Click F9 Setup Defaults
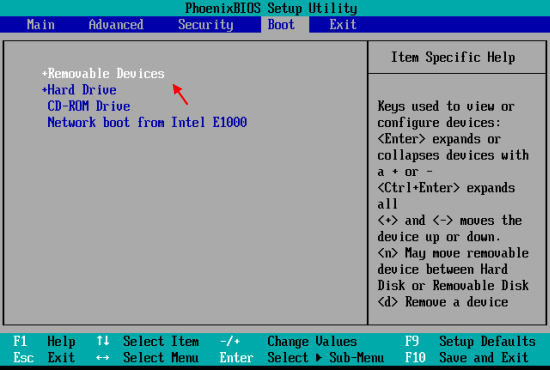This screenshot has width=550, height=370. 470,341
